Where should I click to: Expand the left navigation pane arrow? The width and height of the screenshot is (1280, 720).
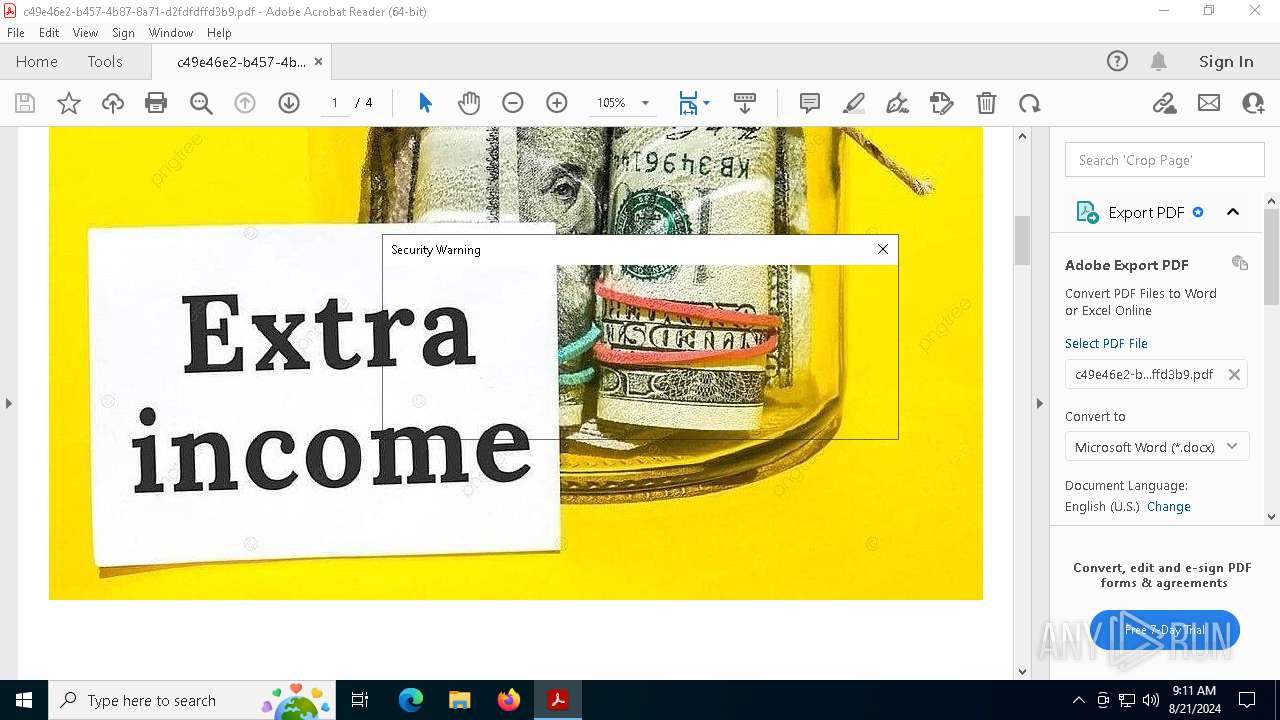tap(9, 403)
